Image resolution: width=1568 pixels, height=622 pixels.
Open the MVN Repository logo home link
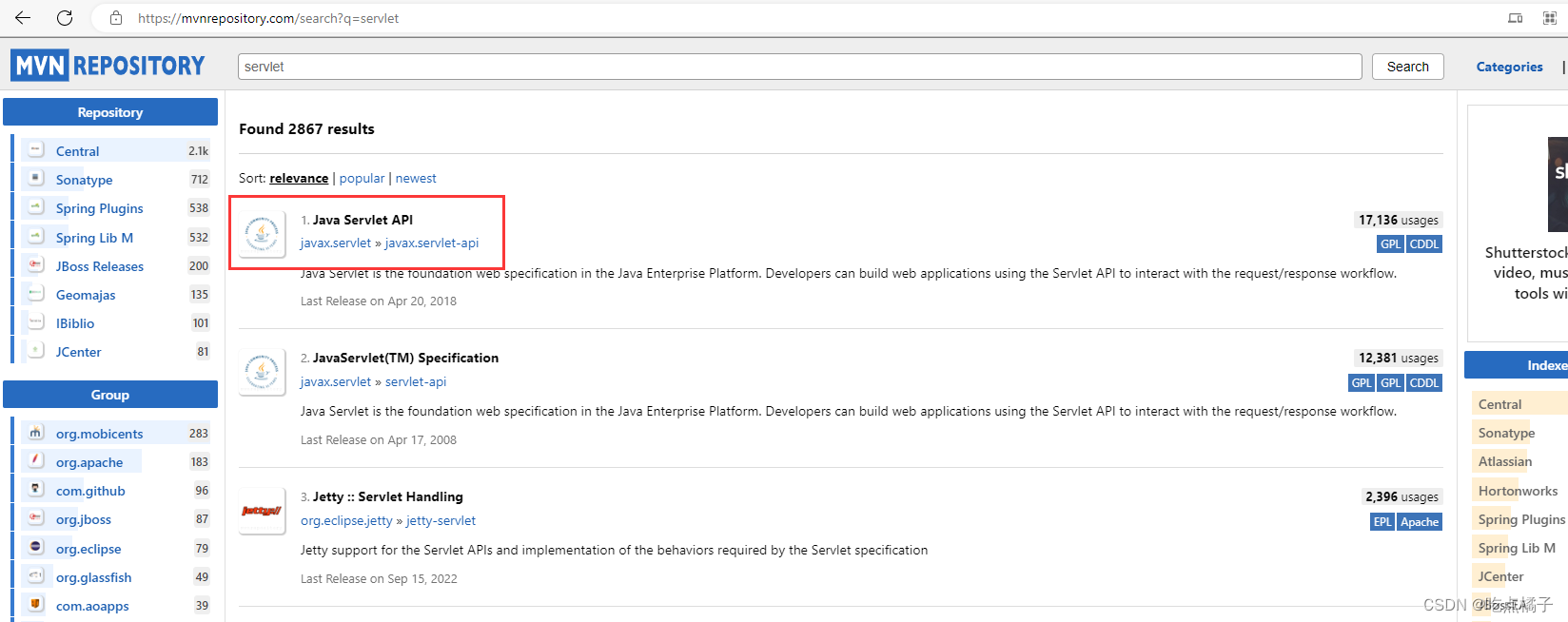coord(108,66)
